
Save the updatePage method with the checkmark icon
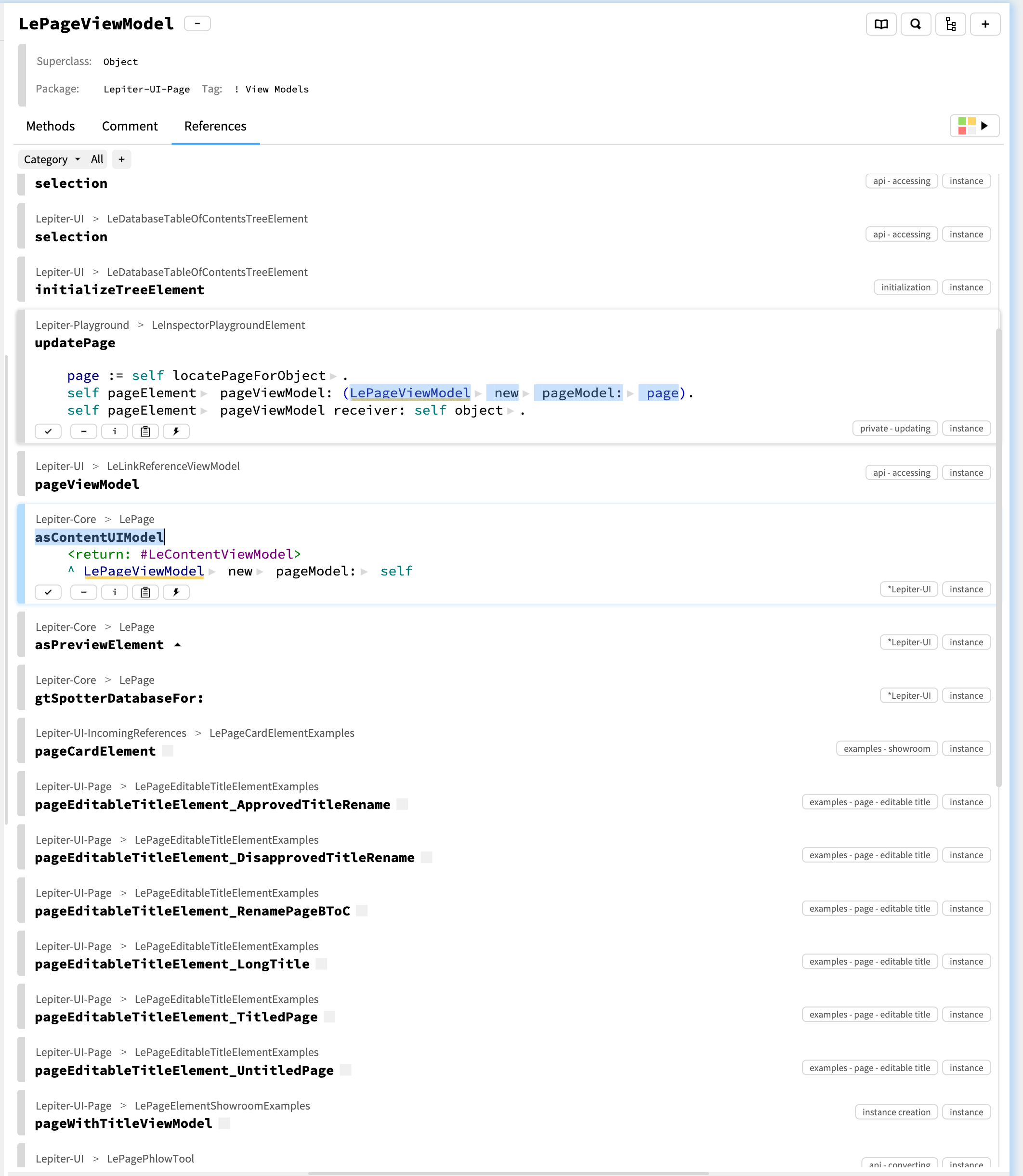[48, 431]
